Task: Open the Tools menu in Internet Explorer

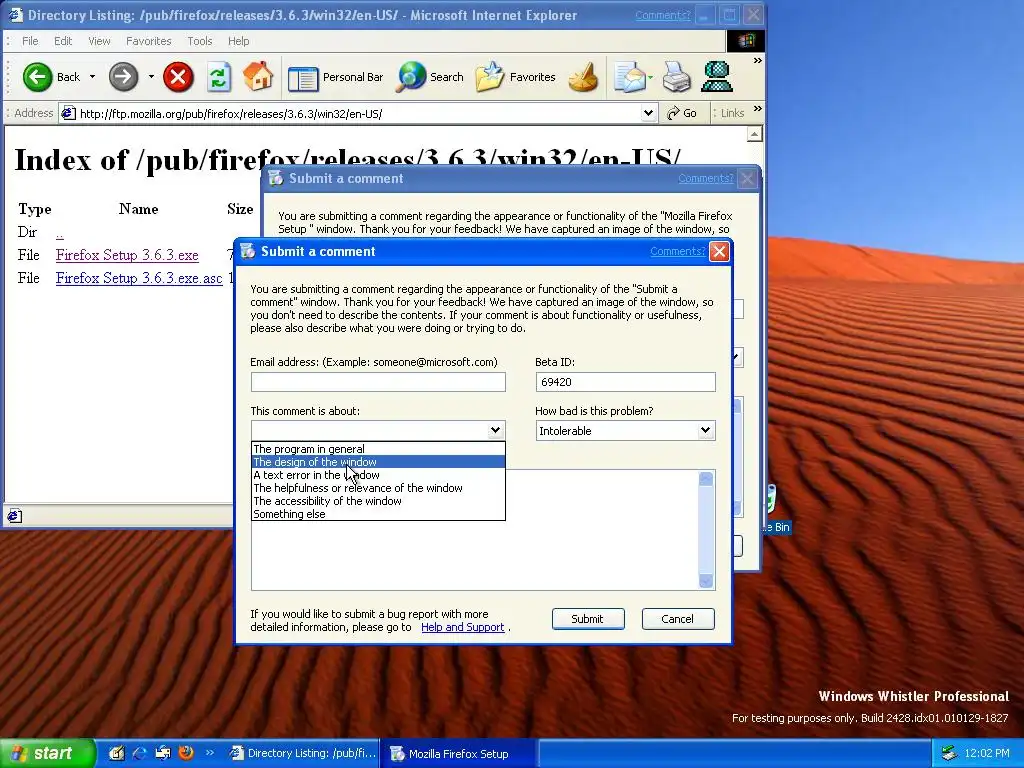Action: coord(200,40)
